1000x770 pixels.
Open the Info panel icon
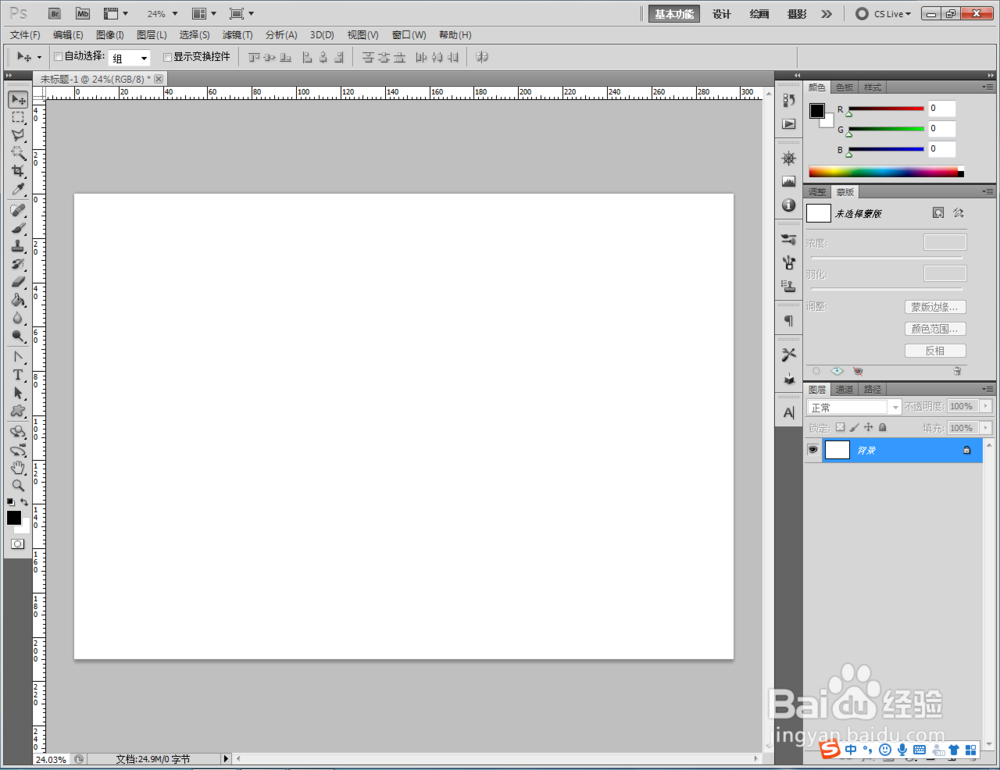tap(789, 205)
